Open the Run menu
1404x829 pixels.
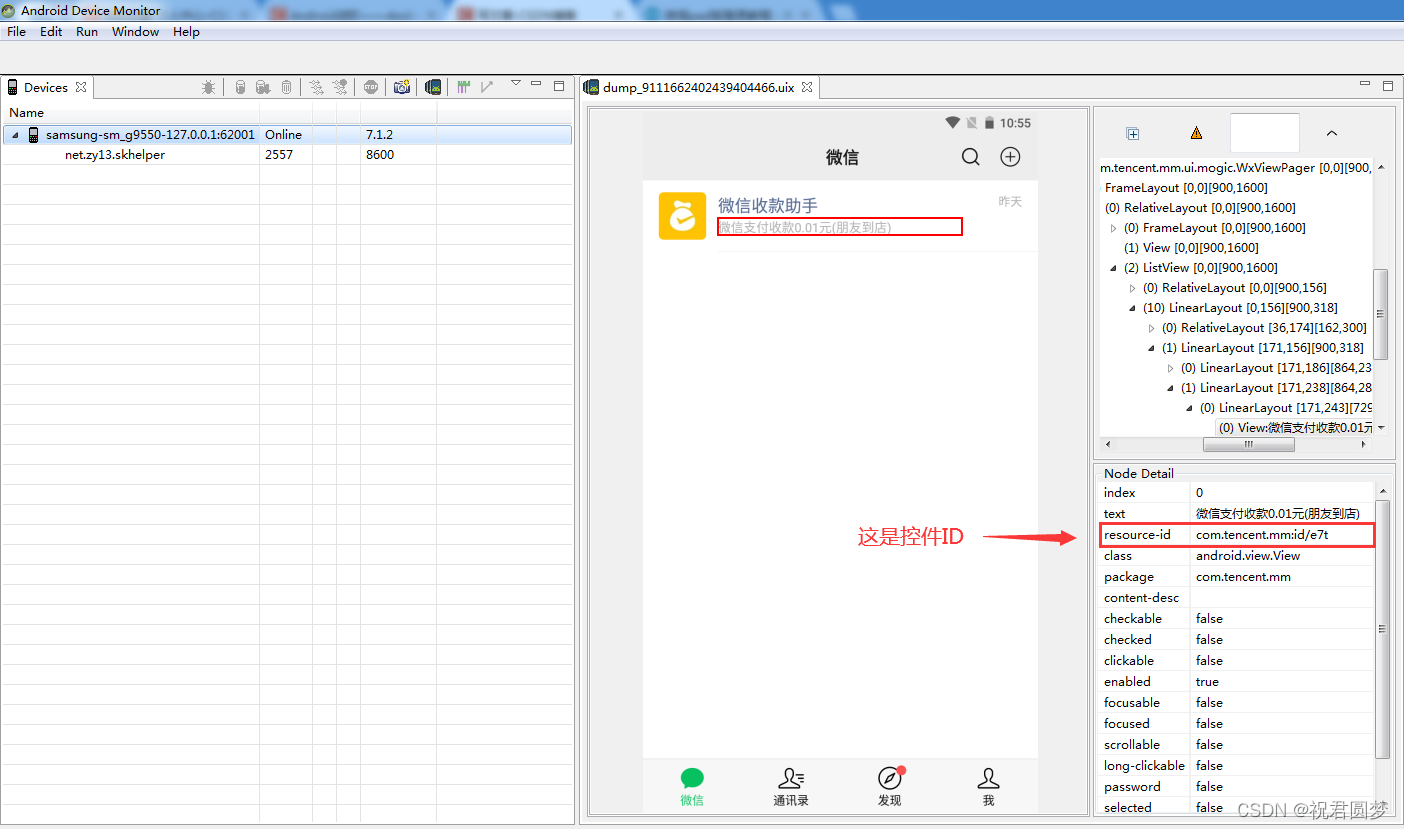[x=87, y=32]
